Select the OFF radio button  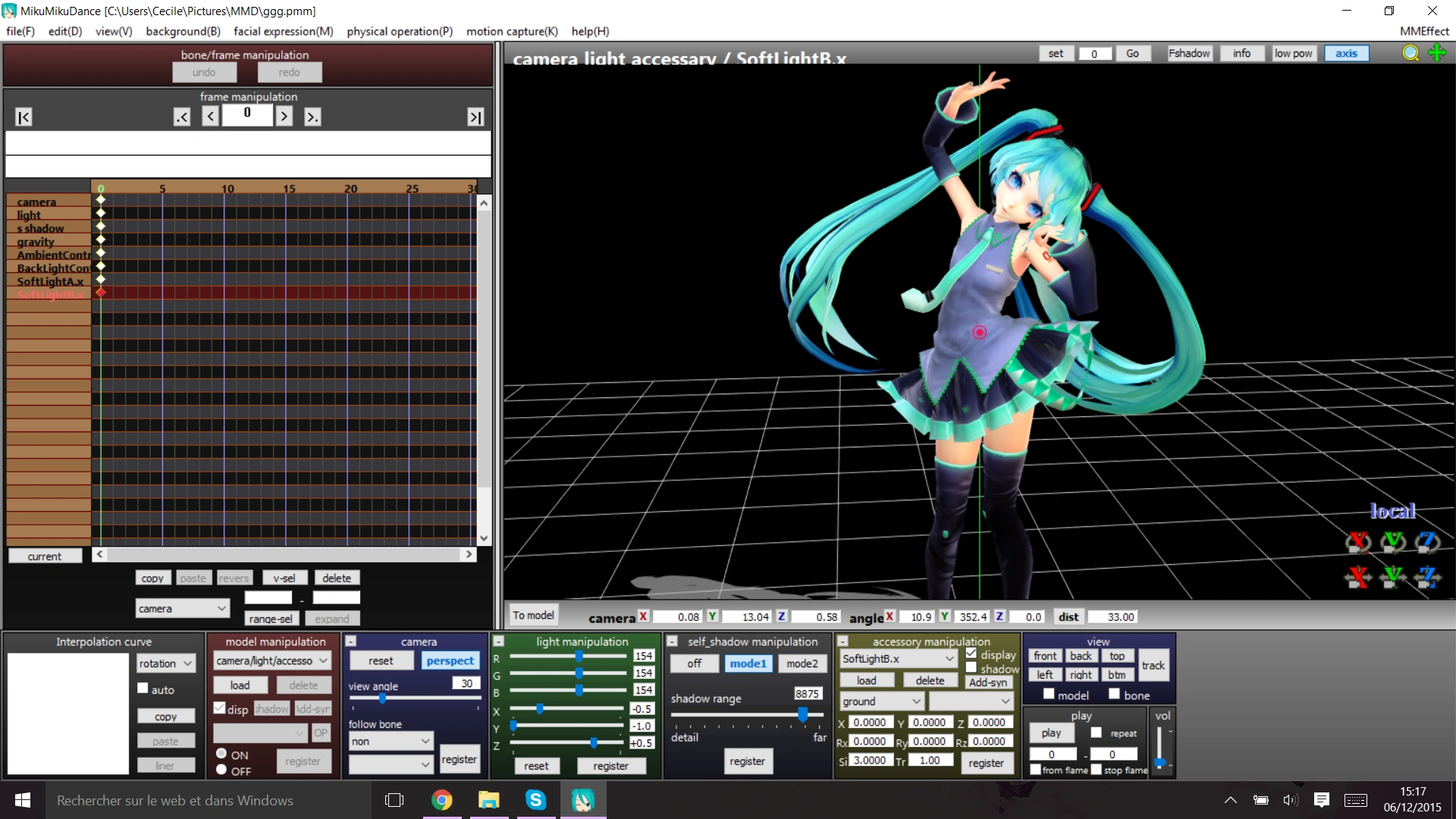(x=221, y=770)
